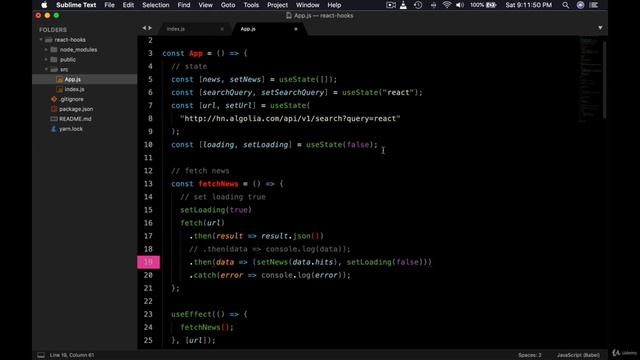Click the public folder icon

[54, 59]
